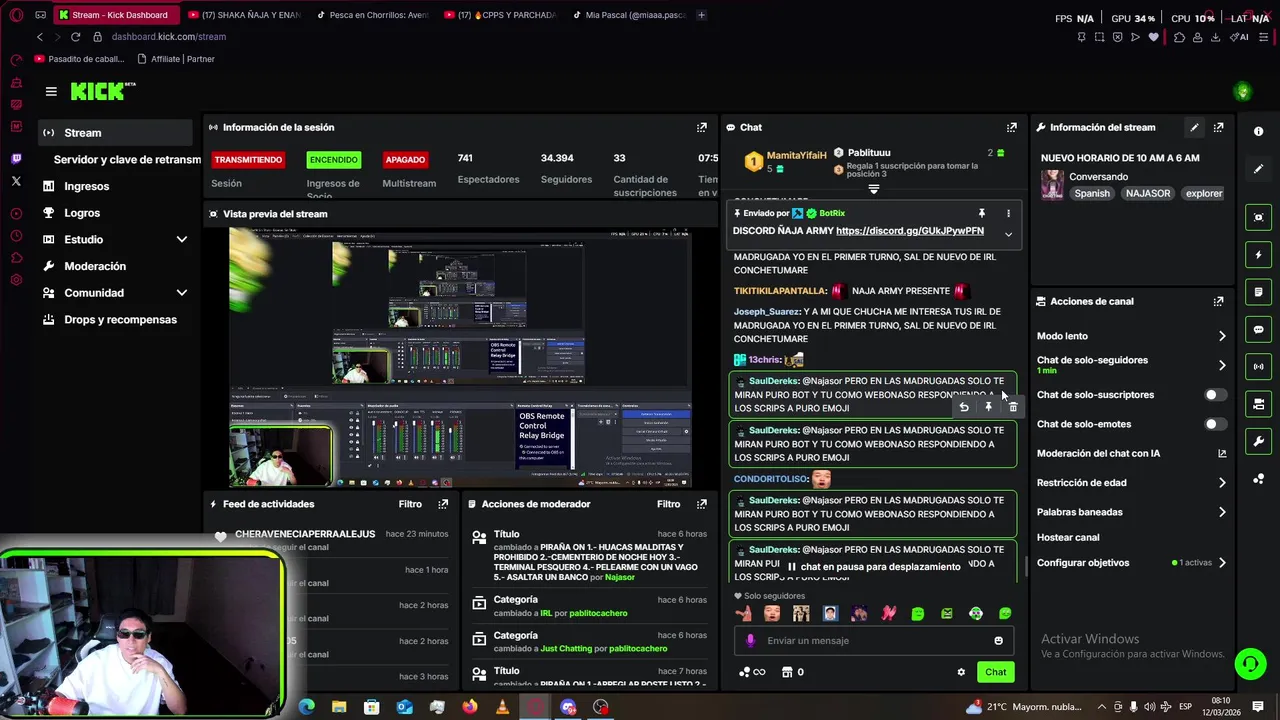Open the green headset support button

(1249, 664)
